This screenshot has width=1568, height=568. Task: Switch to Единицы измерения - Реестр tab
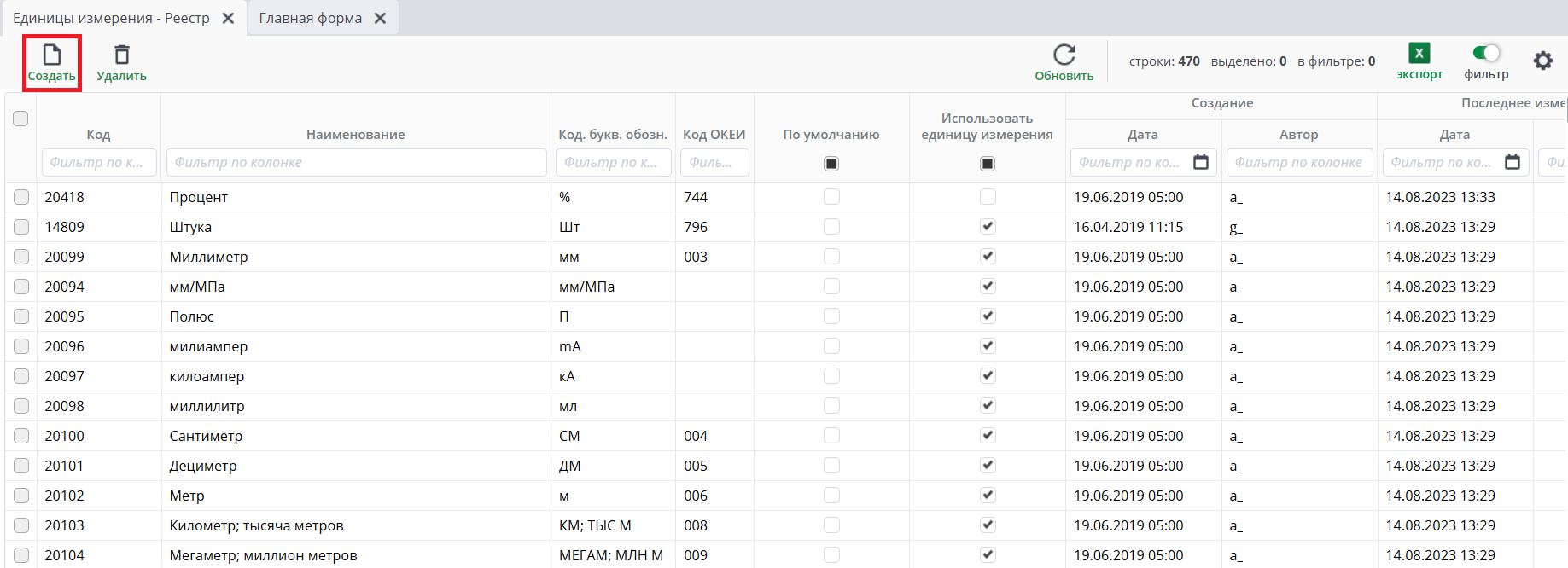[111, 18]
